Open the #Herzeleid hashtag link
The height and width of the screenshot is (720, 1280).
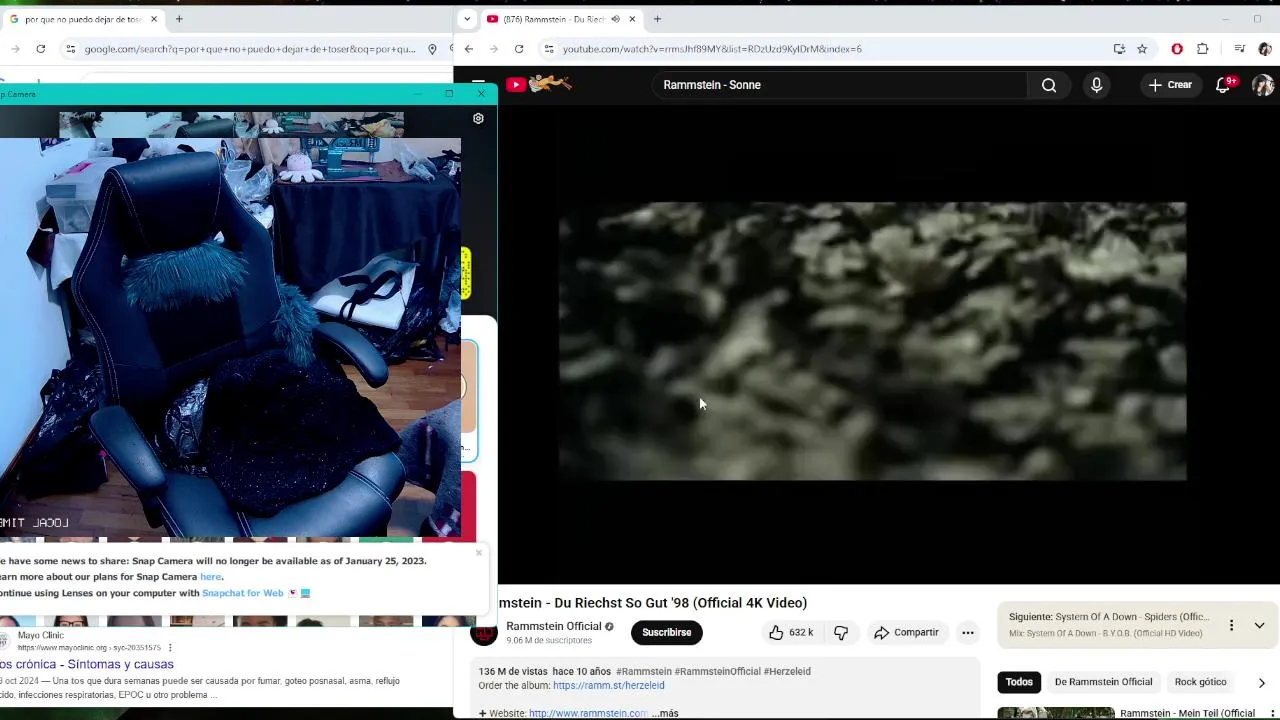pos(787,672)
